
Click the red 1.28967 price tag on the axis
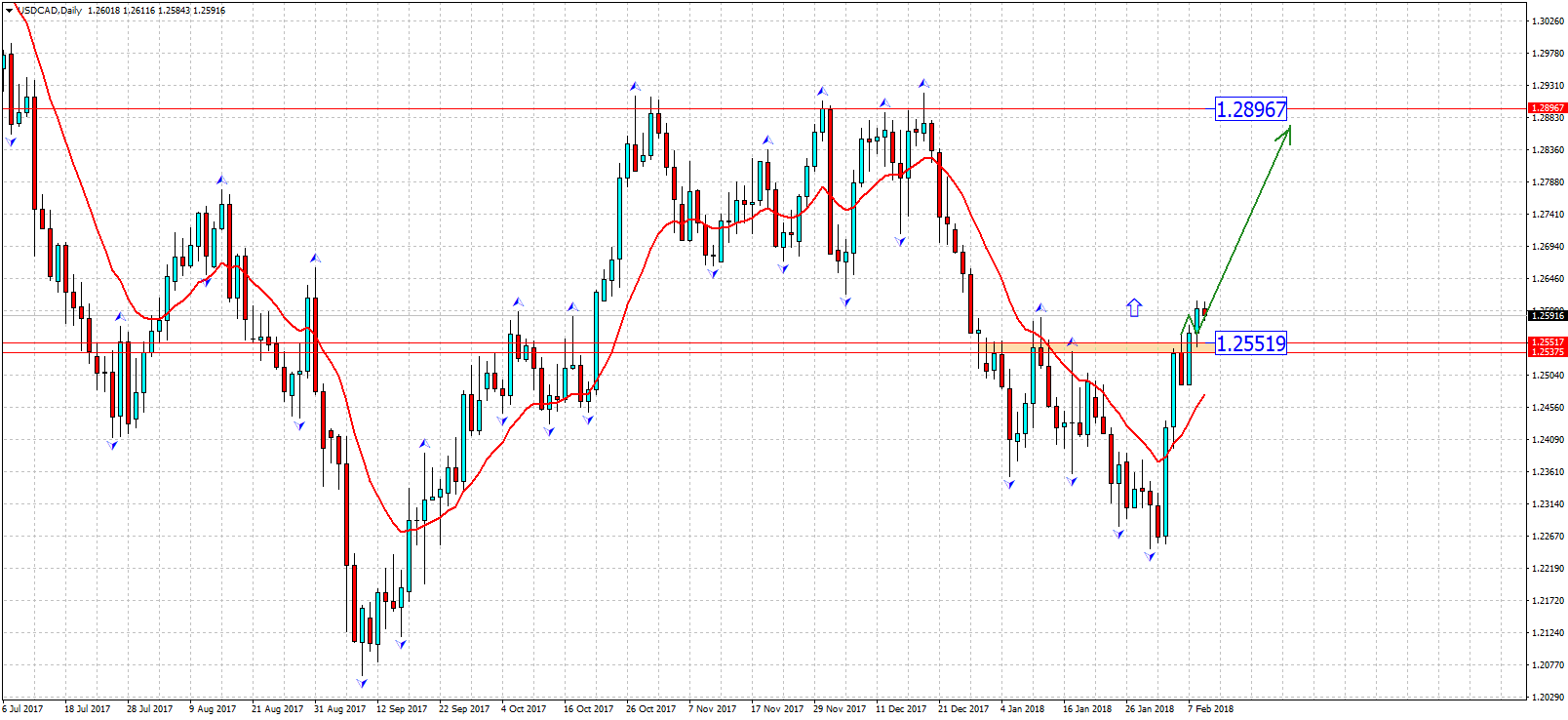point(1547,108)
